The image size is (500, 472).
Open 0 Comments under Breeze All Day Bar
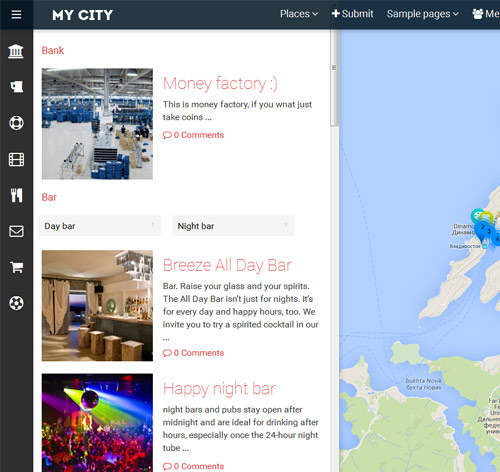(x=199, y=353)
